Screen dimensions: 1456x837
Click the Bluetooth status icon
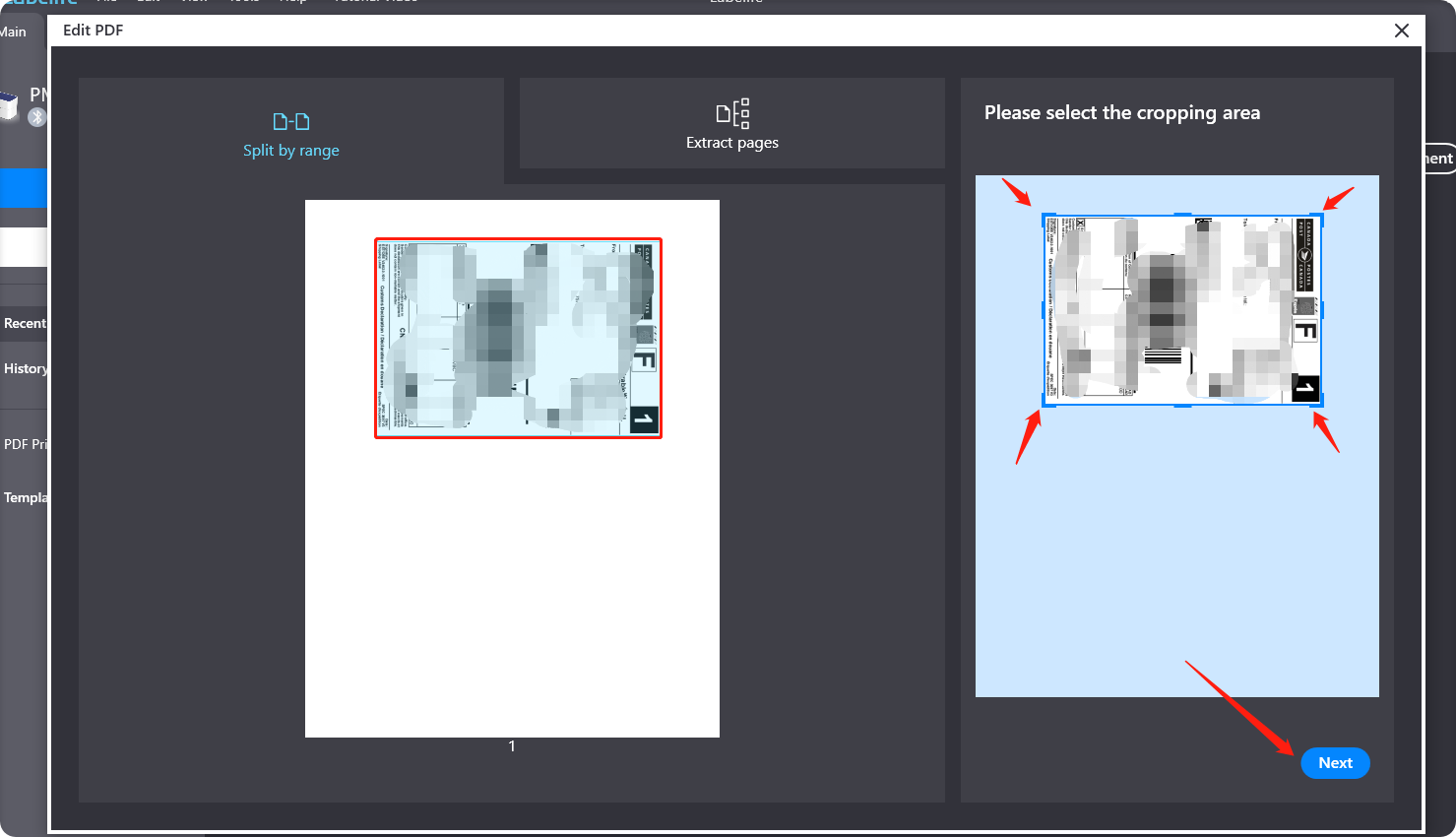[36, 117]
